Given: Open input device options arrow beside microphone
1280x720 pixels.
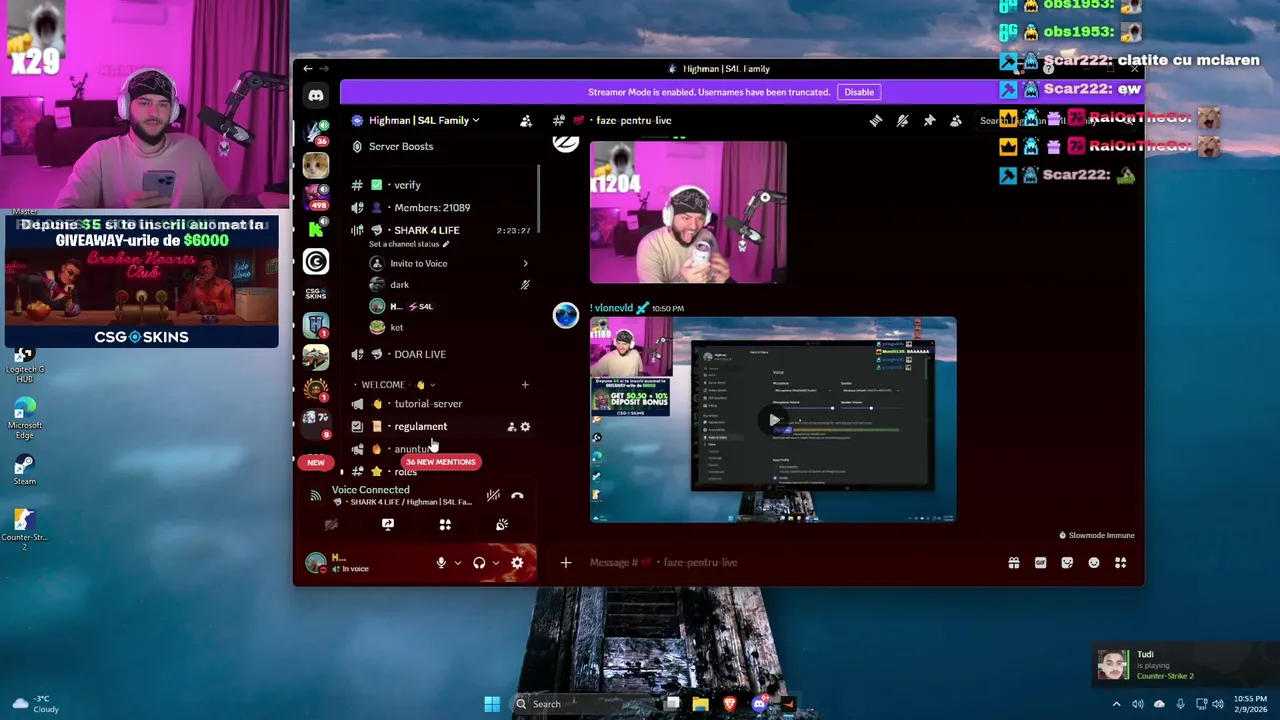Looking at the screenshot, I should coord(458,563).
